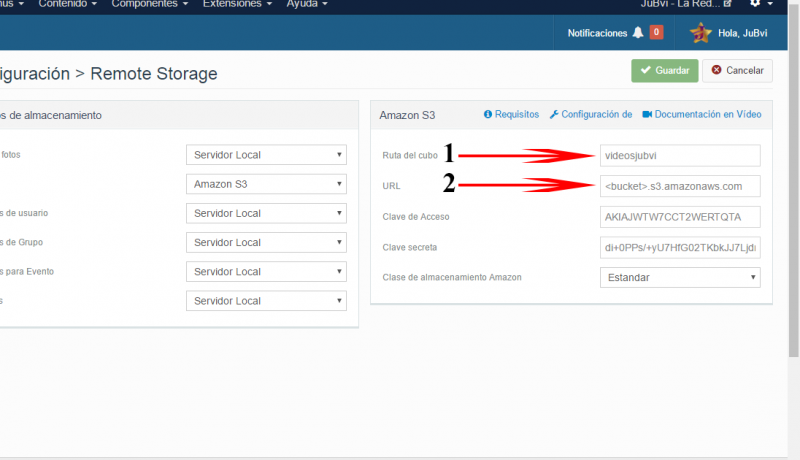The width and height of the screenshot is (800, 460).
Task: Click the Amazon S3 panel title
Action: tap(407, 115)
